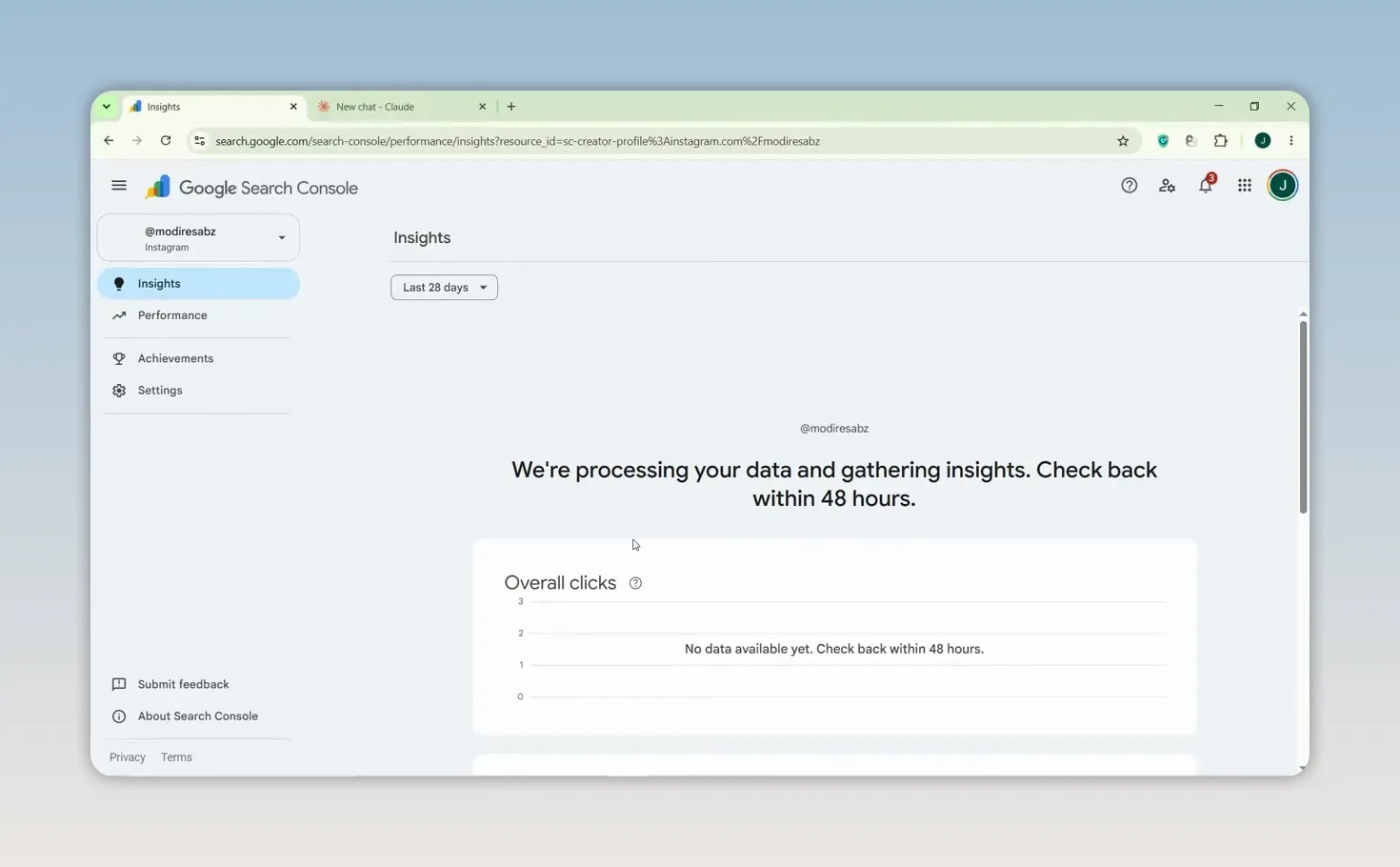Screen dimensions: 1400x867
Task: Select the Insights browser tab
Action: point(213,107)
